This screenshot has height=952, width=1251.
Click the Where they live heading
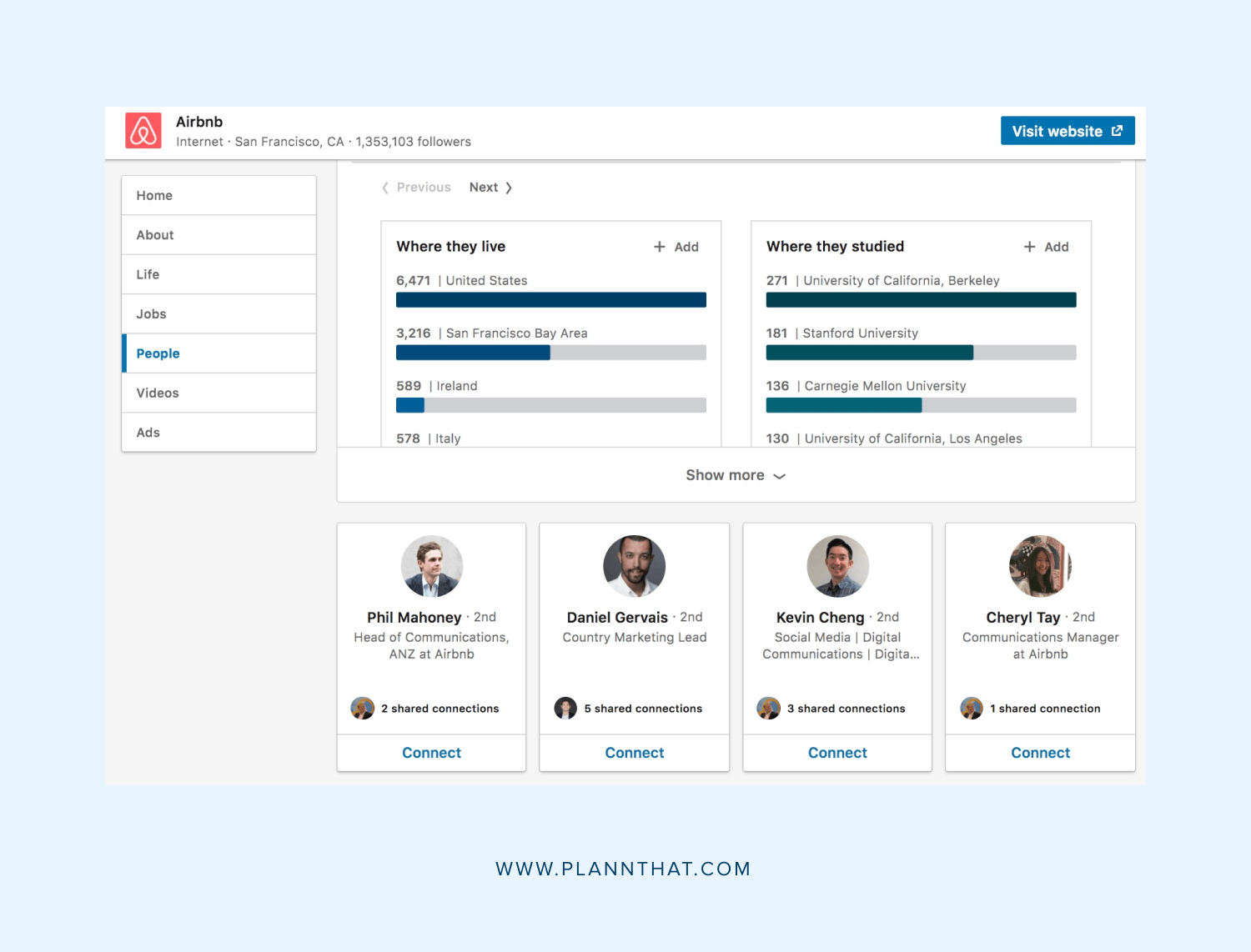click(451, 247)
